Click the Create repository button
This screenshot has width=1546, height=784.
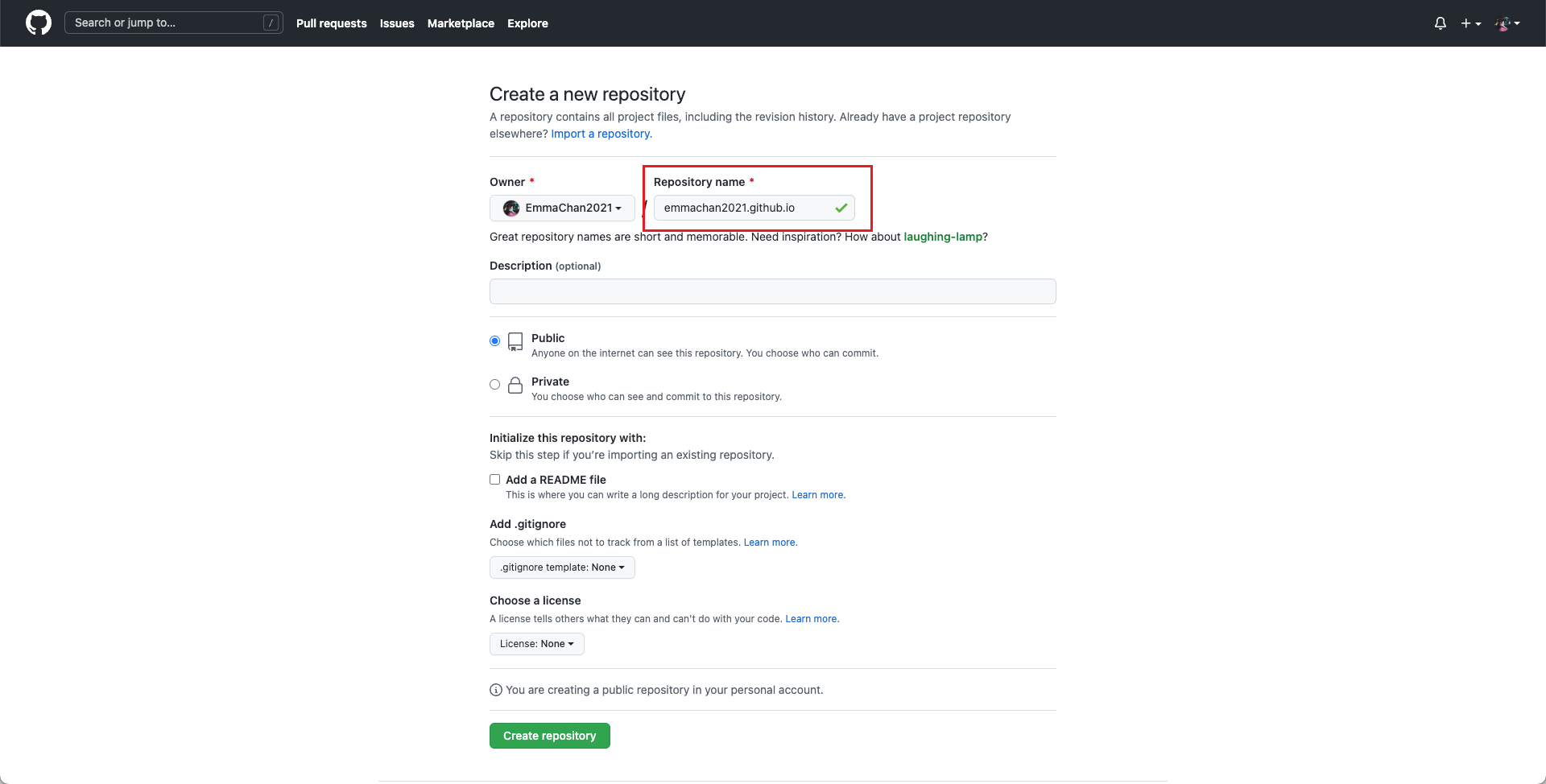tap(550, 736)
